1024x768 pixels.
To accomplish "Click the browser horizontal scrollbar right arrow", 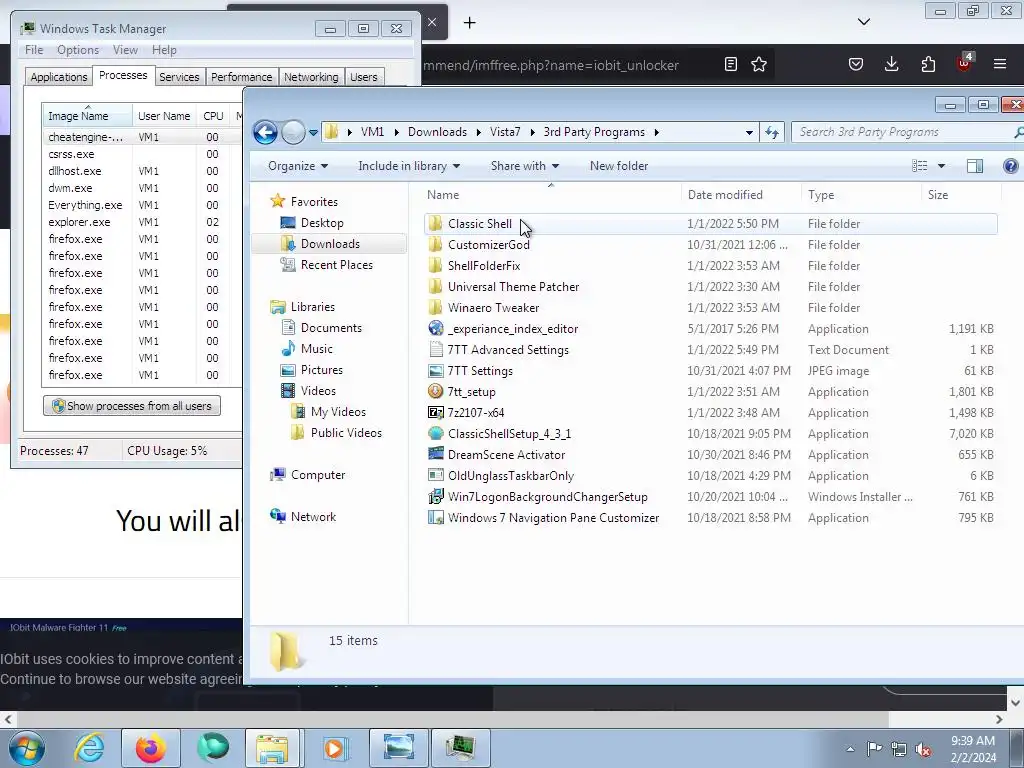I will [x=999, y=720].
